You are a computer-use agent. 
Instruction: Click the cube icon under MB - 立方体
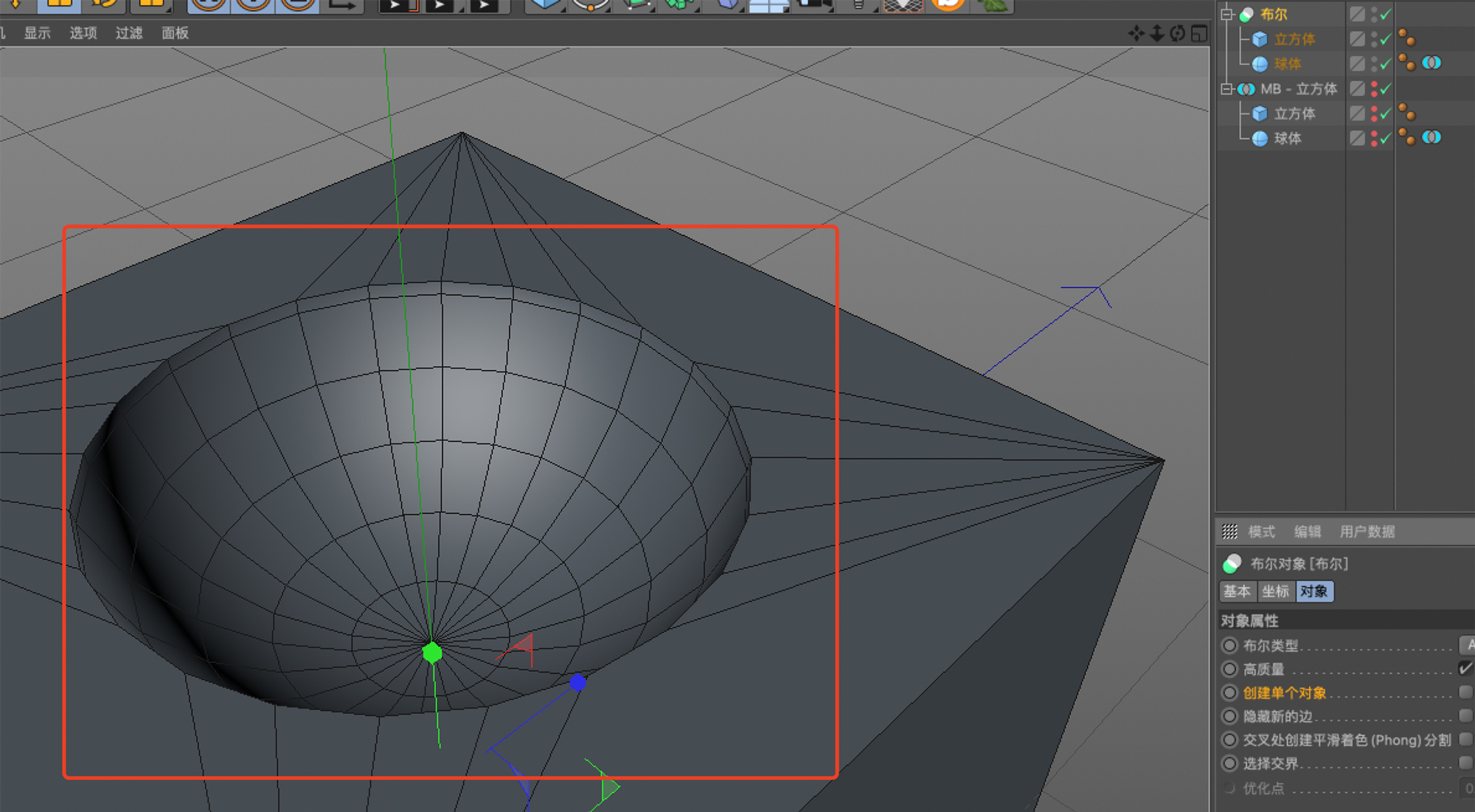pyautogui.click(x=1260, y=114)
